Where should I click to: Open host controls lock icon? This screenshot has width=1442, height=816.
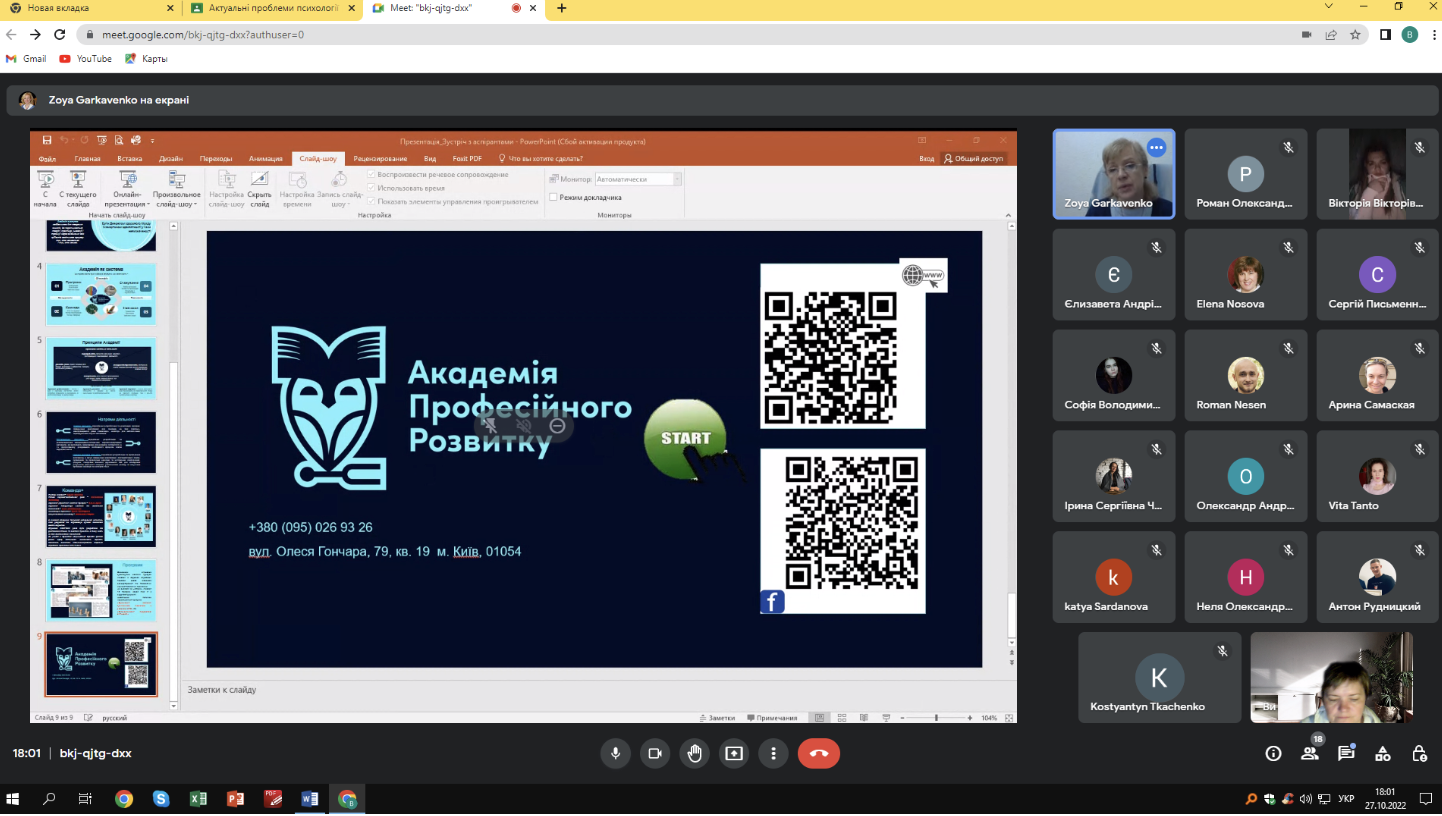pos(1419,753)
